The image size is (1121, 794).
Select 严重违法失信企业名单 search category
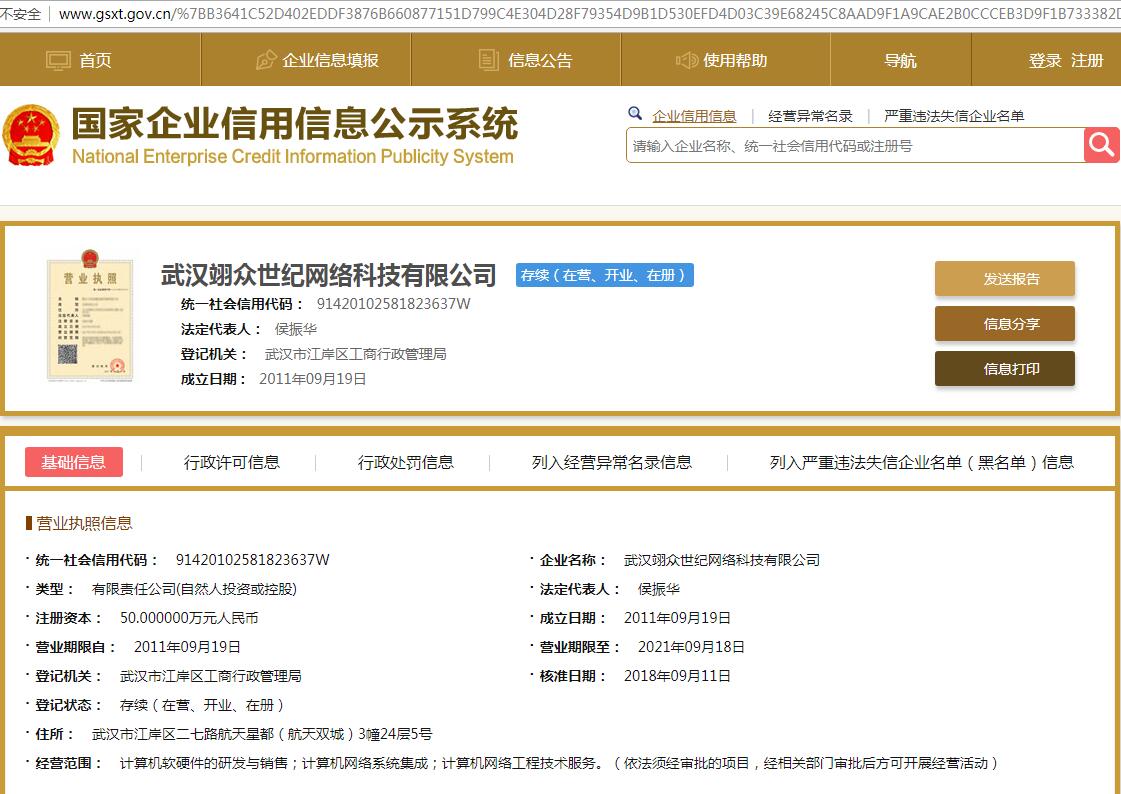click(954, 116)
